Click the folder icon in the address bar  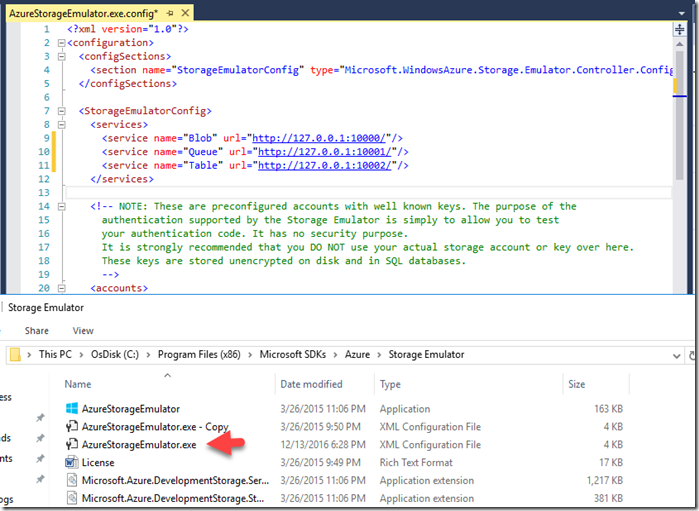pyautogui.click(x=15, y=355)
